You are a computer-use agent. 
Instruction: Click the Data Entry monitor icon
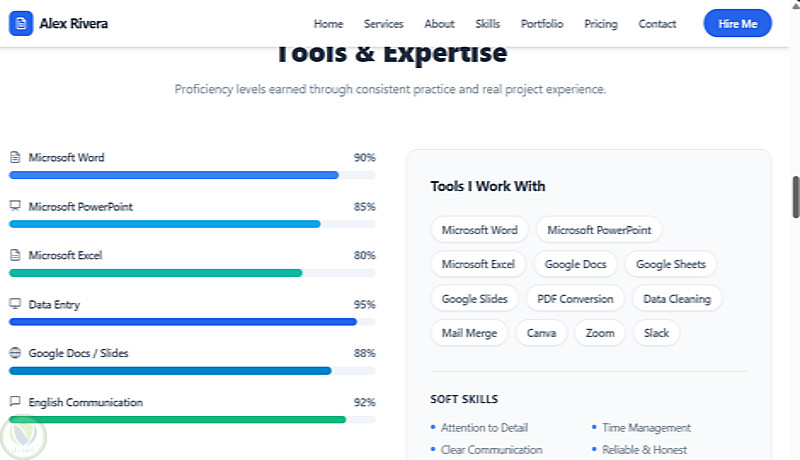tap(15, 304)
